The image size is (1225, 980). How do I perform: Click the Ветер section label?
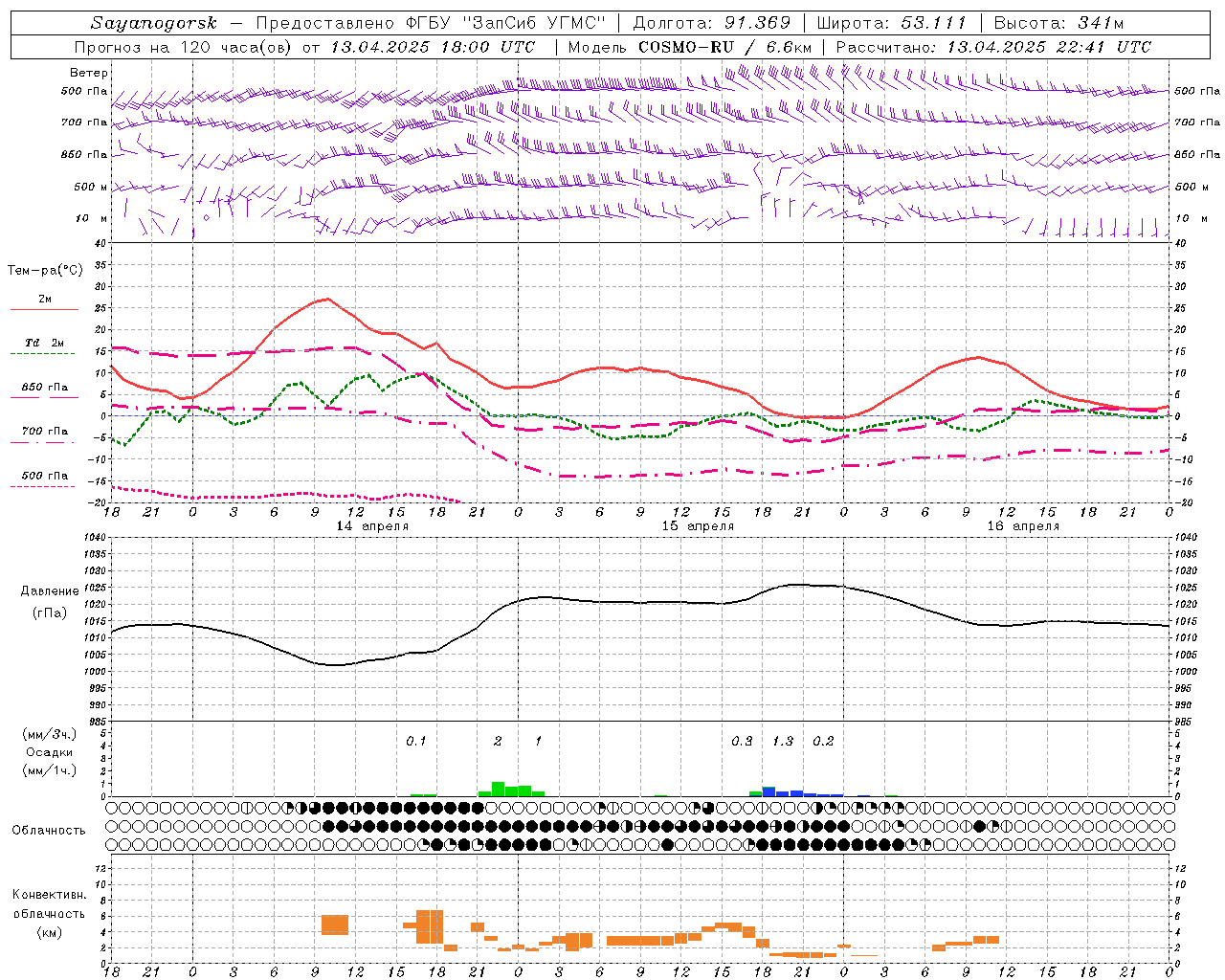[x=89, y=73]
